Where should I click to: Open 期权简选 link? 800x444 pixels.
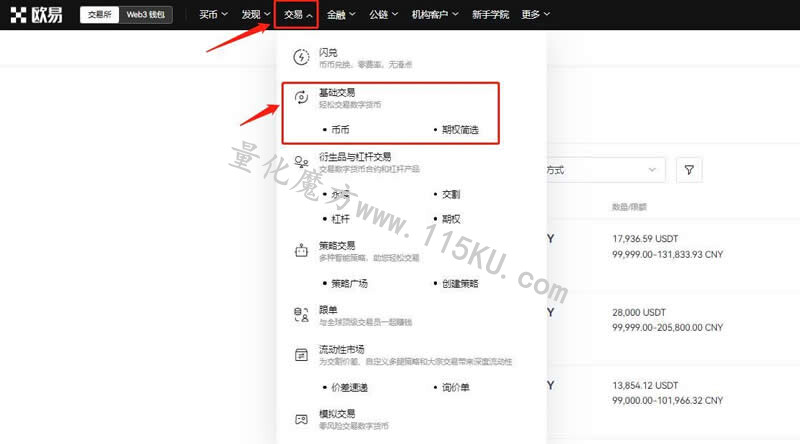(x=460, y=130)
